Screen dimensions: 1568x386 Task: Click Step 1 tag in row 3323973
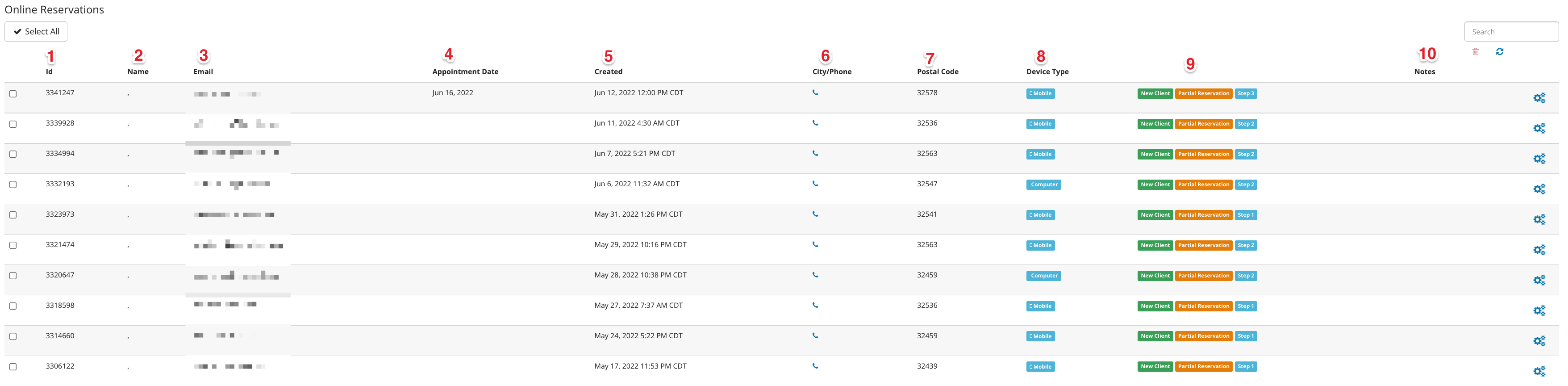pyautogui.click(x=1245, y=215)
